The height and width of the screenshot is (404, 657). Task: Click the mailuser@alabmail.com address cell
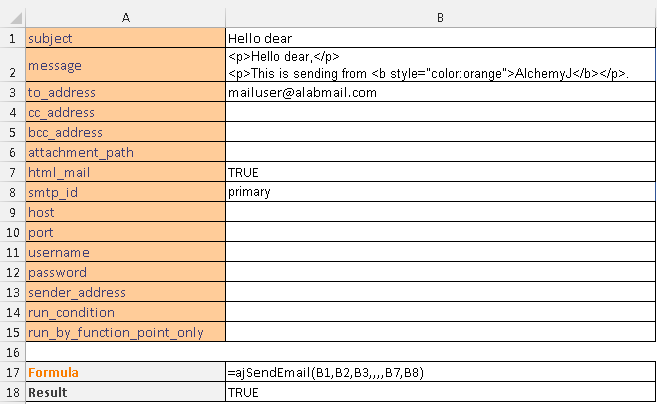point(440,92)
